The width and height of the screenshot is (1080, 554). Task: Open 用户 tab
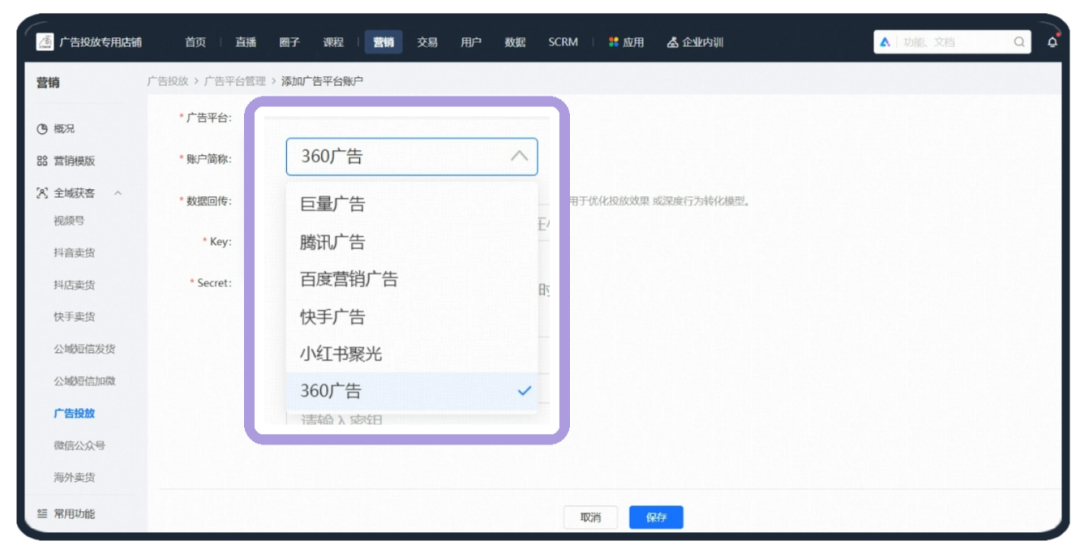click(471, 42)
